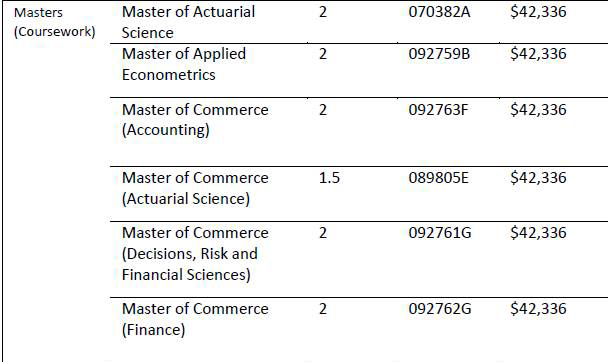
Task: Click Master of Commerce (Decisions, Risk) text
Action: tap(195, 253)
